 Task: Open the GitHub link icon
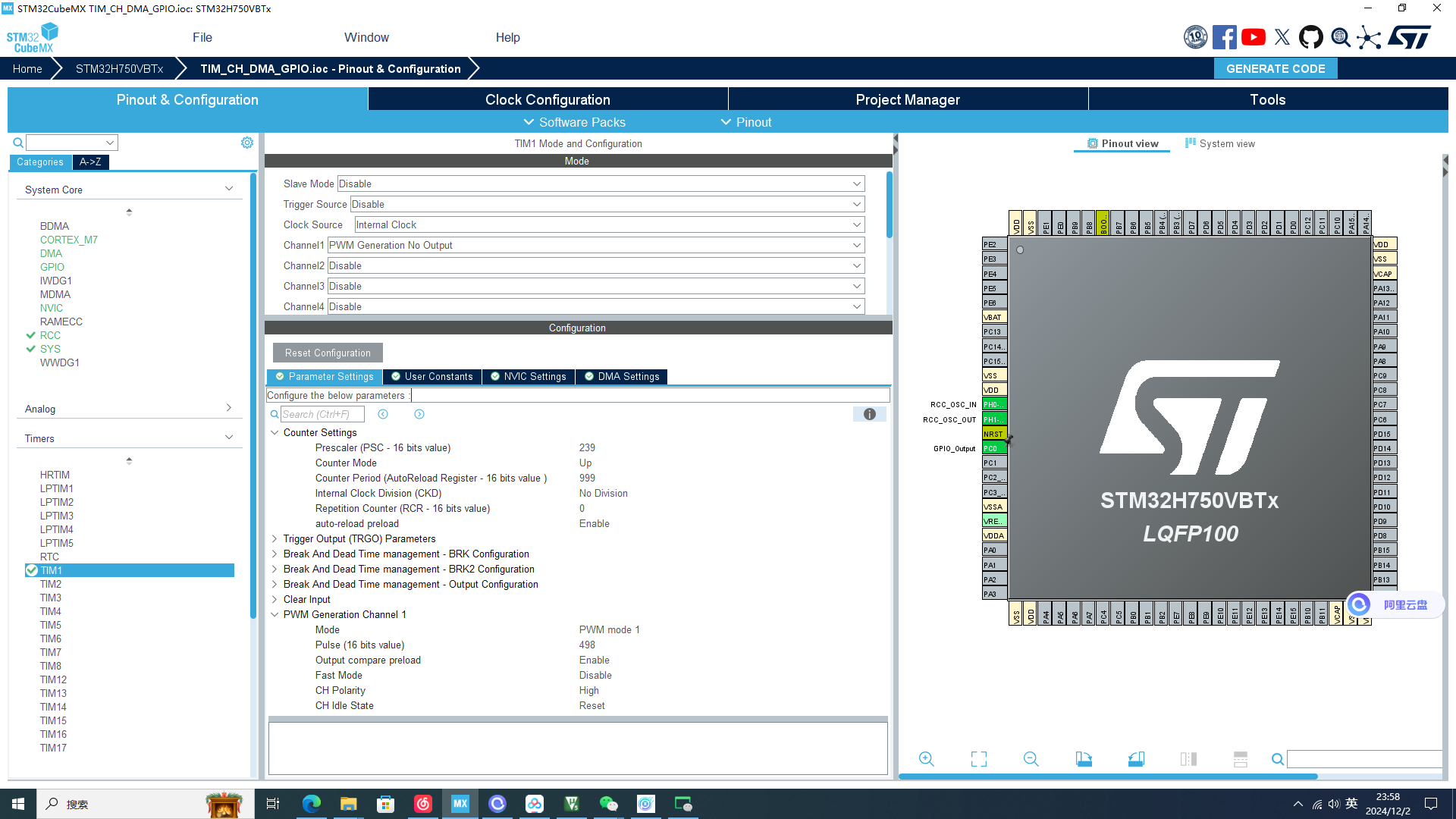click(x=1311, y=37)
